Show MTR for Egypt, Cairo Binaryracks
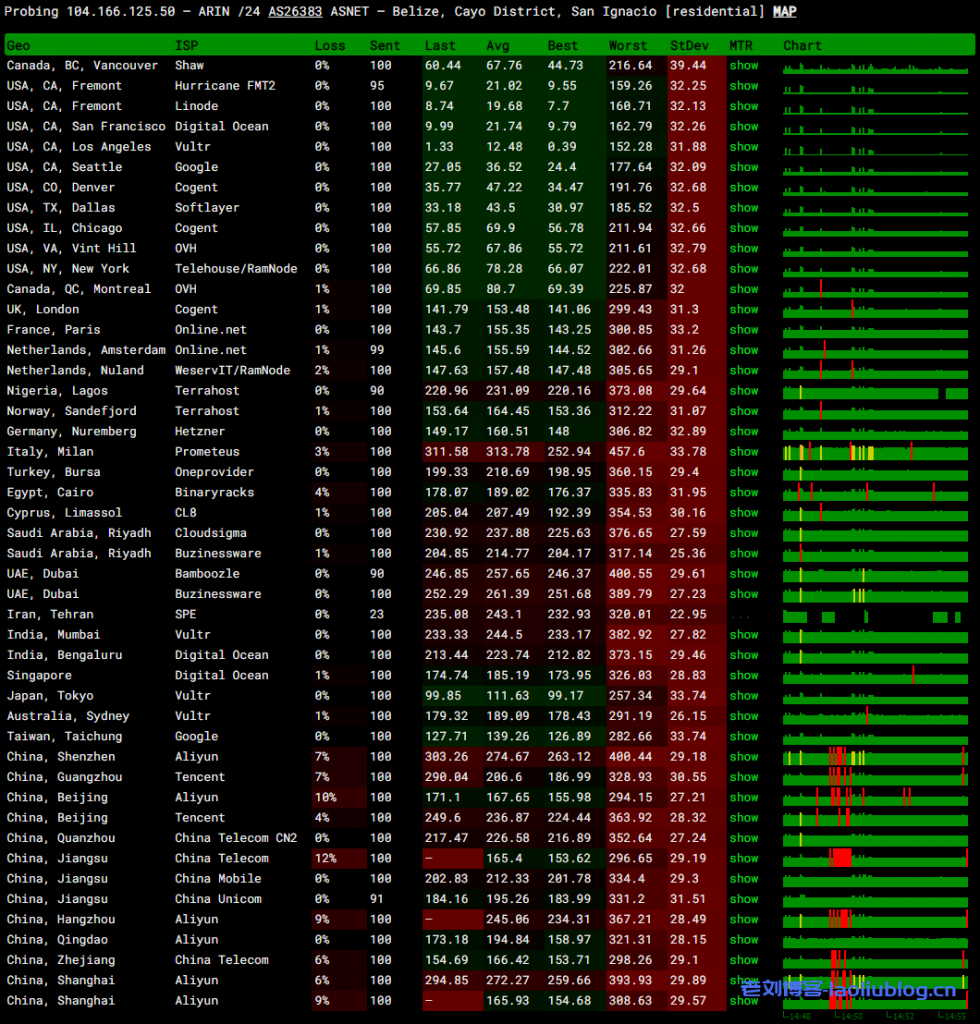 coord(743,492)
